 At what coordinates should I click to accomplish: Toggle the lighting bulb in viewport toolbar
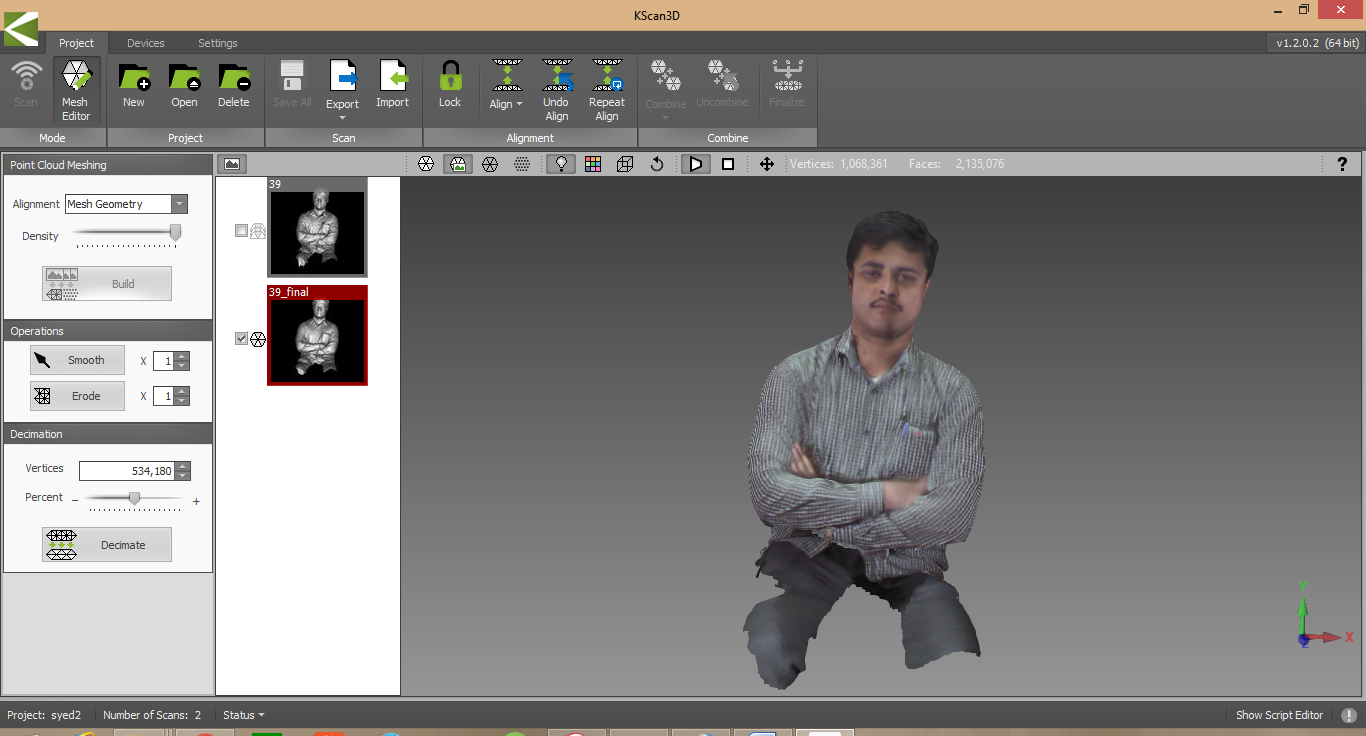(x=561, y=164)
